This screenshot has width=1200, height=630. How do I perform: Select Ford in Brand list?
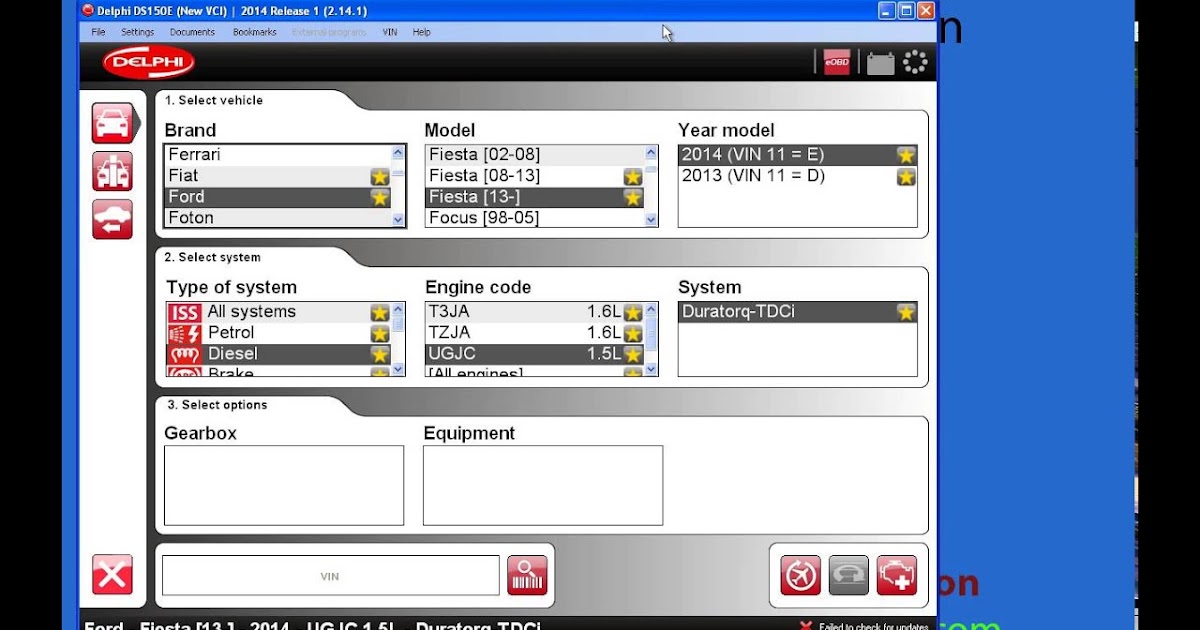tap(277, 197)
